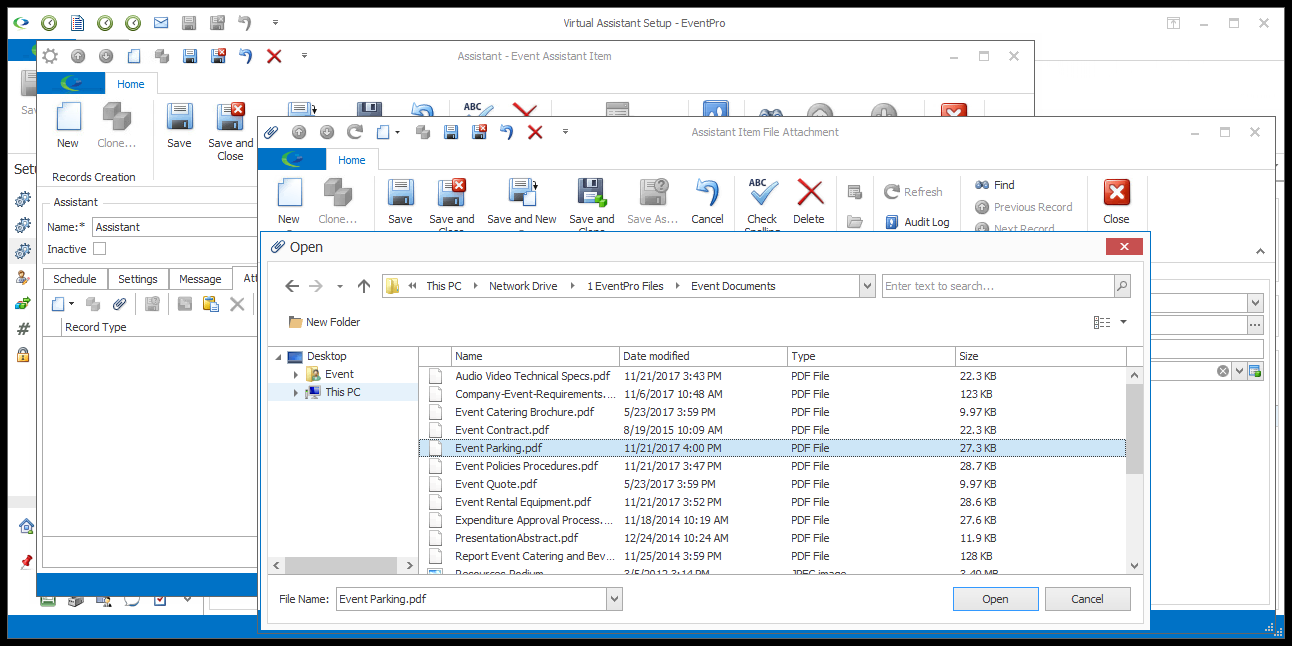This screenshot has width=1292, height=646.
Task: Click the New record icon in File Attachment ribbon
Action: [289, 192]
